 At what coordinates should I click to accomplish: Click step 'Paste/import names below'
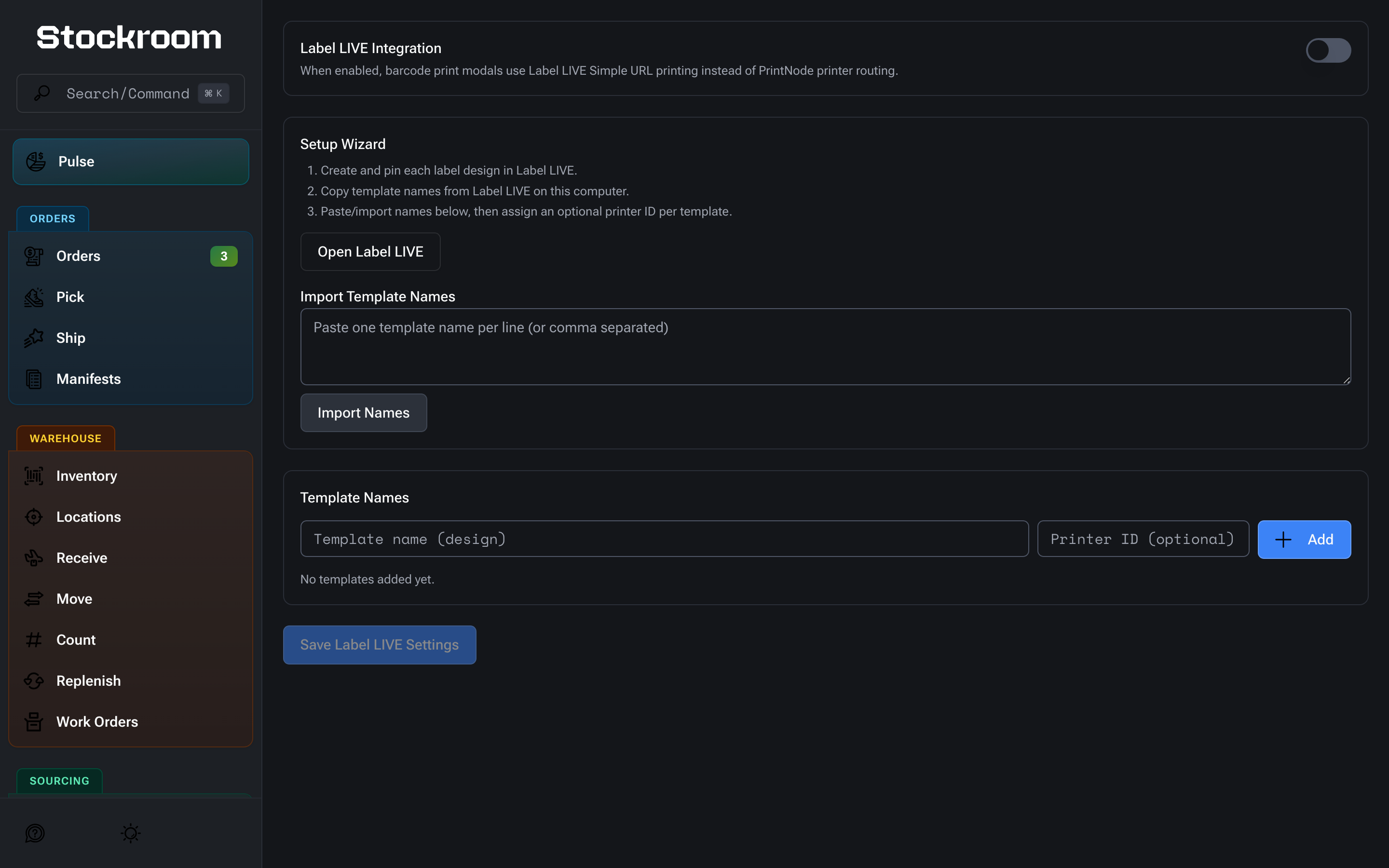click(526, 211)
